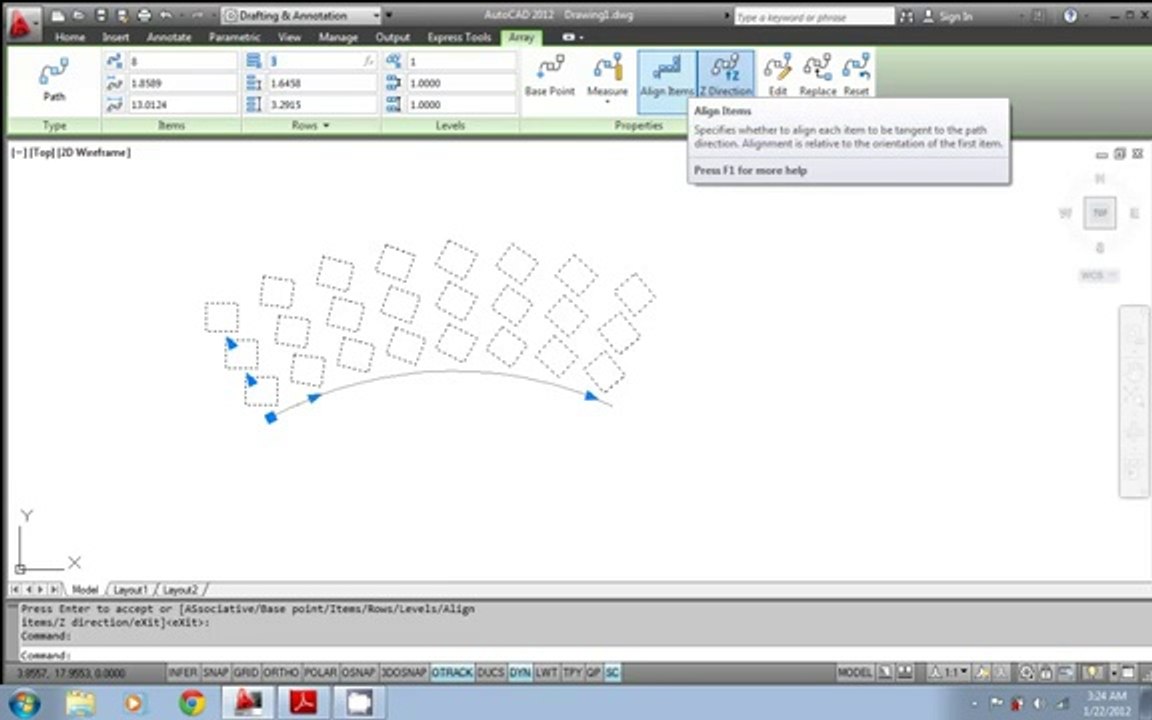Image resolution: width=1152 pixels, height=720 pixels.
Task: Click the item spacing field showing 1.8589
Action: (x=182, y=83)
